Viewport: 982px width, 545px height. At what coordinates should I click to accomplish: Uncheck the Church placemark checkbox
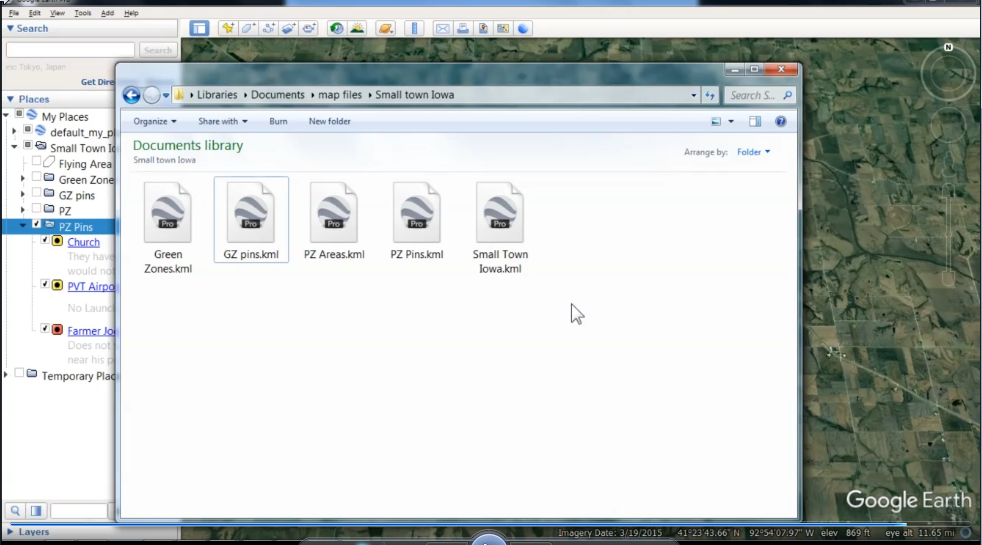tap(45, 240)
